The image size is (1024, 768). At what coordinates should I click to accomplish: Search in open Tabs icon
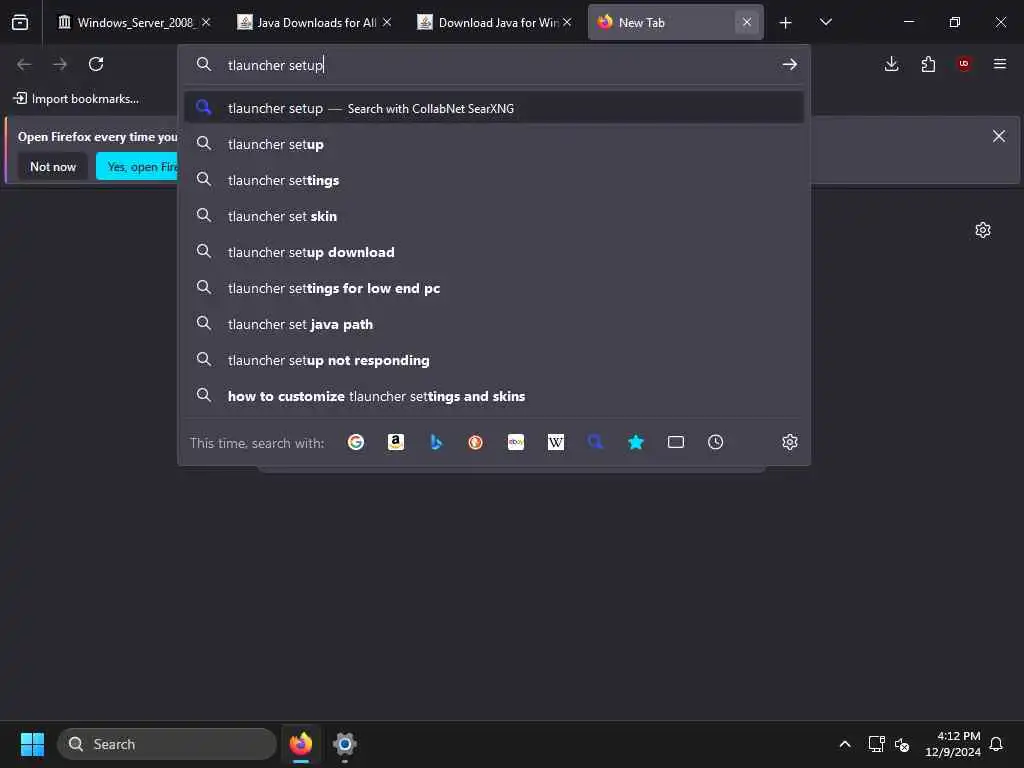(x=676, y=442)
